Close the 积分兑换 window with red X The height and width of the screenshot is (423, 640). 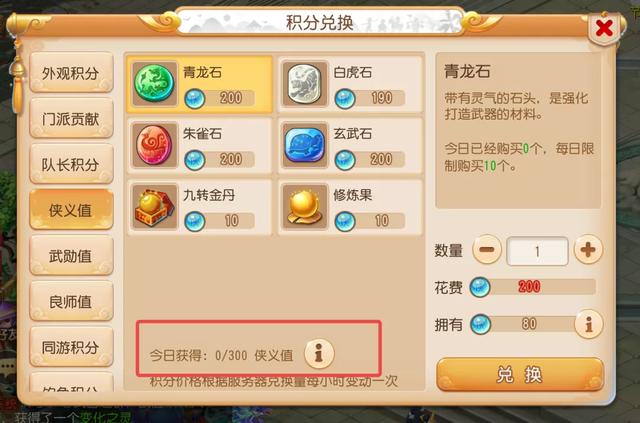click(x=604, y=28)
